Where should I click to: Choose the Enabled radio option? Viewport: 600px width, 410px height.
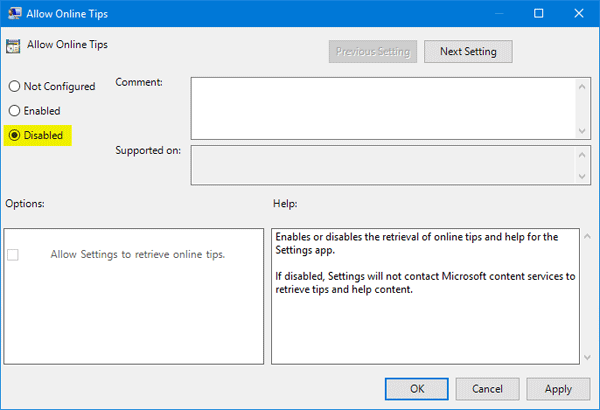point(14,111)
